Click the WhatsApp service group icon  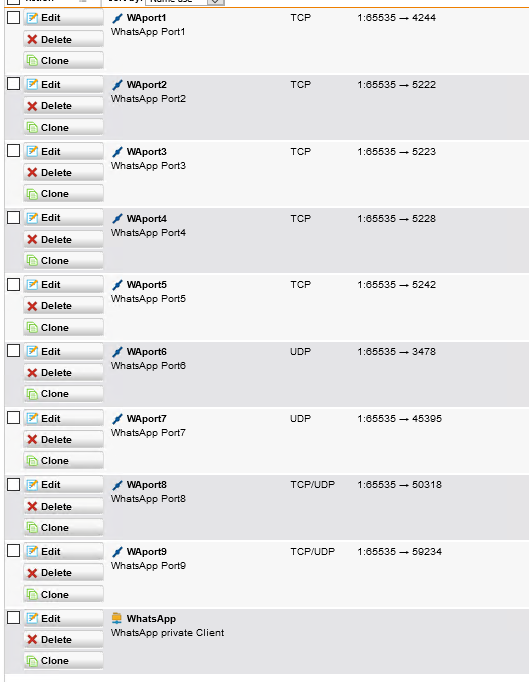pos(117,618)
